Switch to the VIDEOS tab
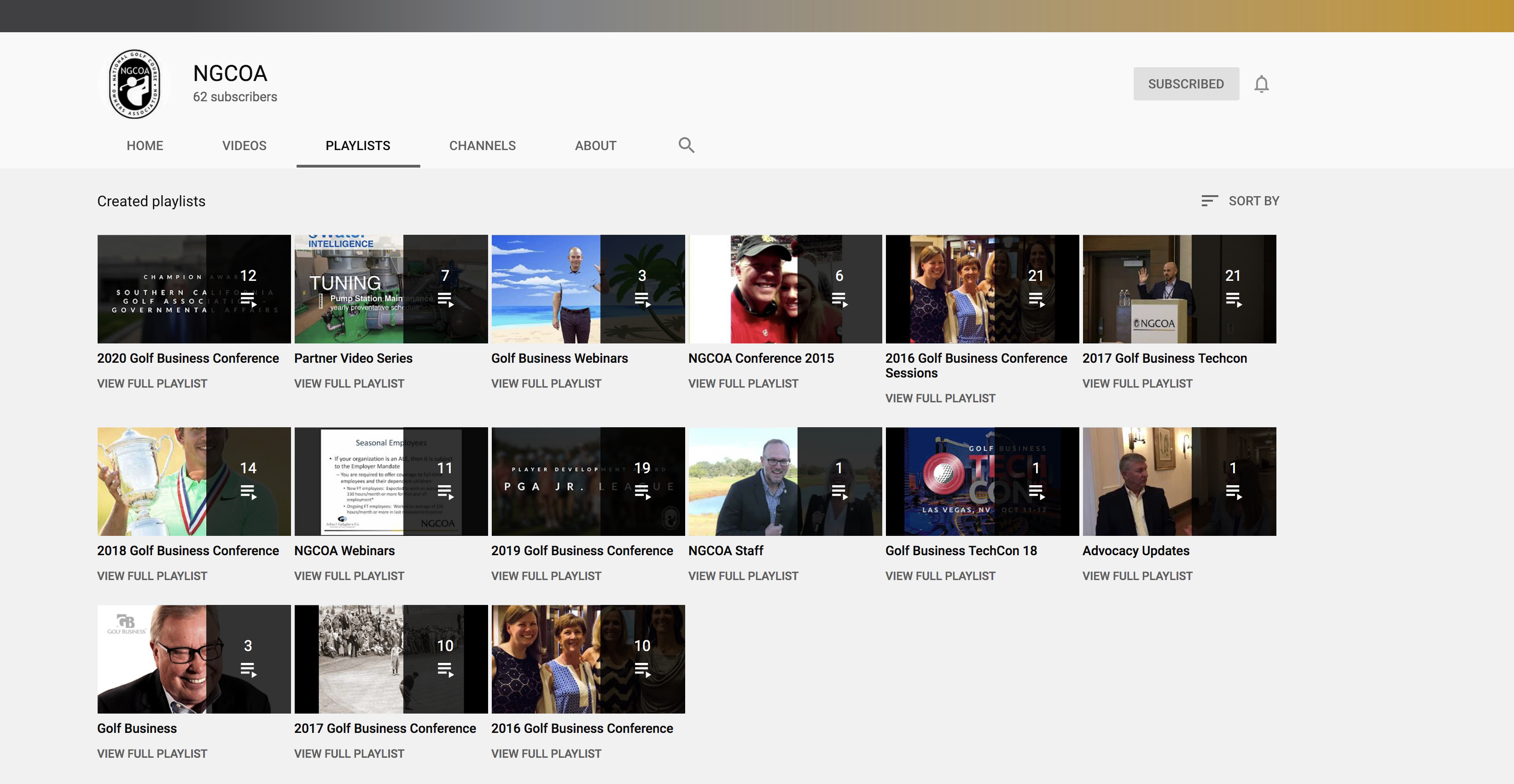Viewport: 1514px width, 784px height. (x=244, y=146)
